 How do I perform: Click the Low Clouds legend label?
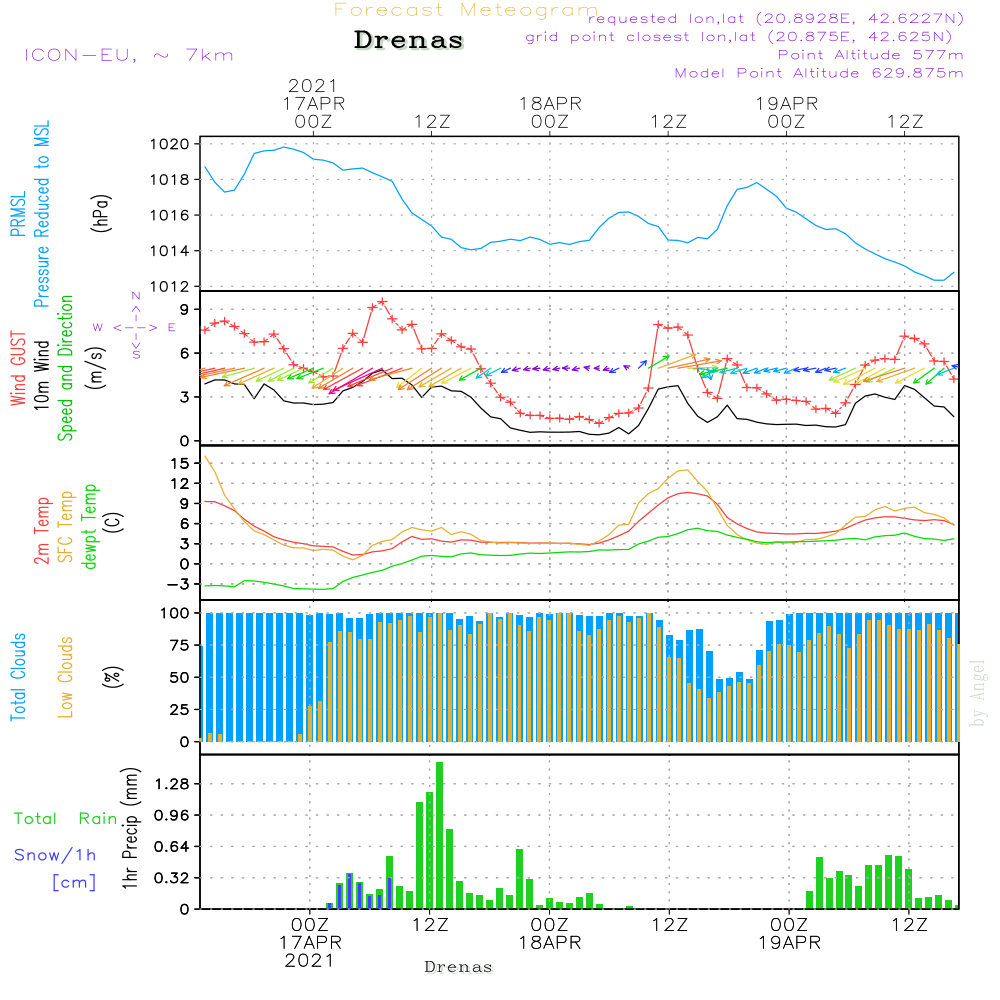tap(65, 677)
